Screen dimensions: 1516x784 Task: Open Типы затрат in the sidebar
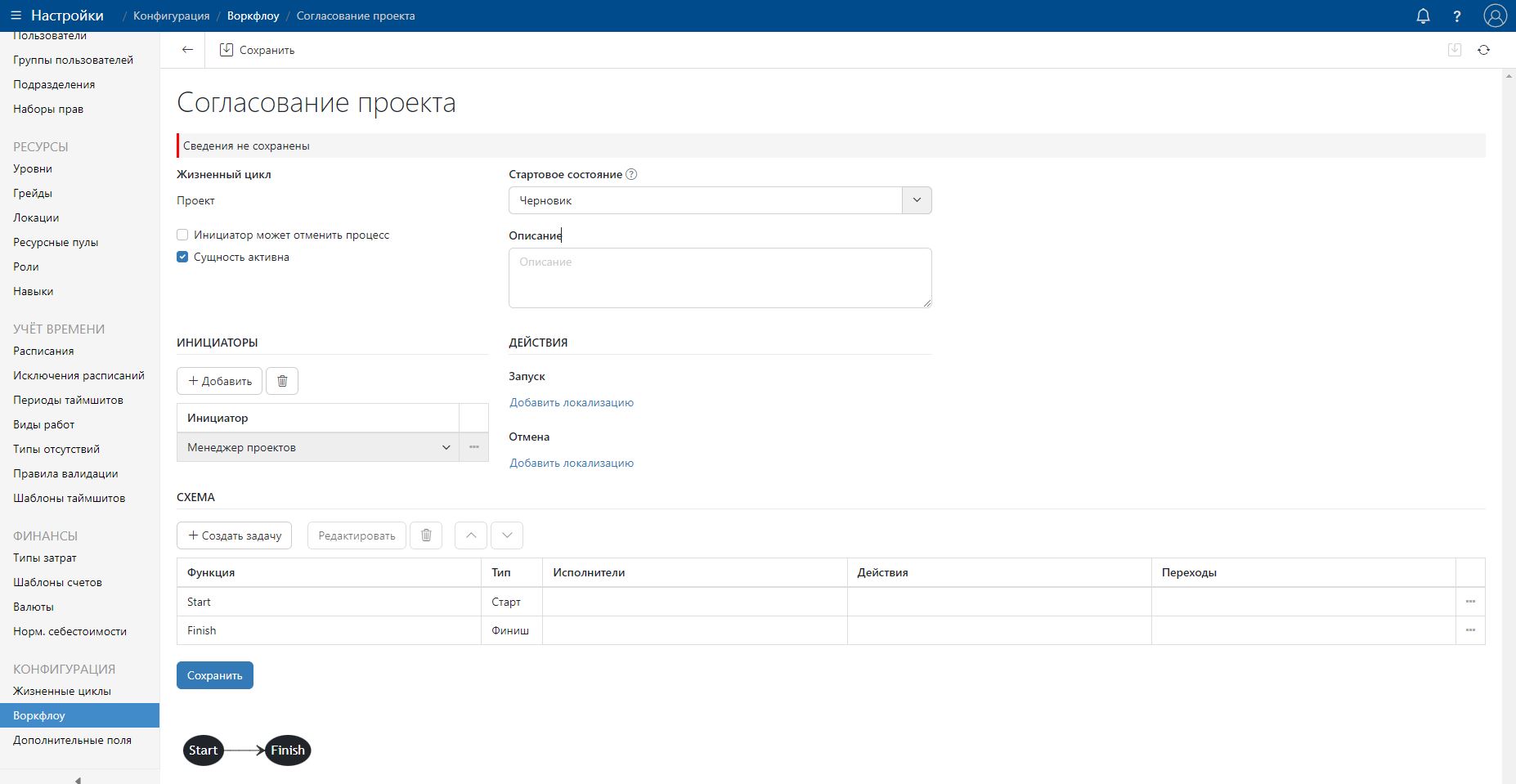(45, 558)
